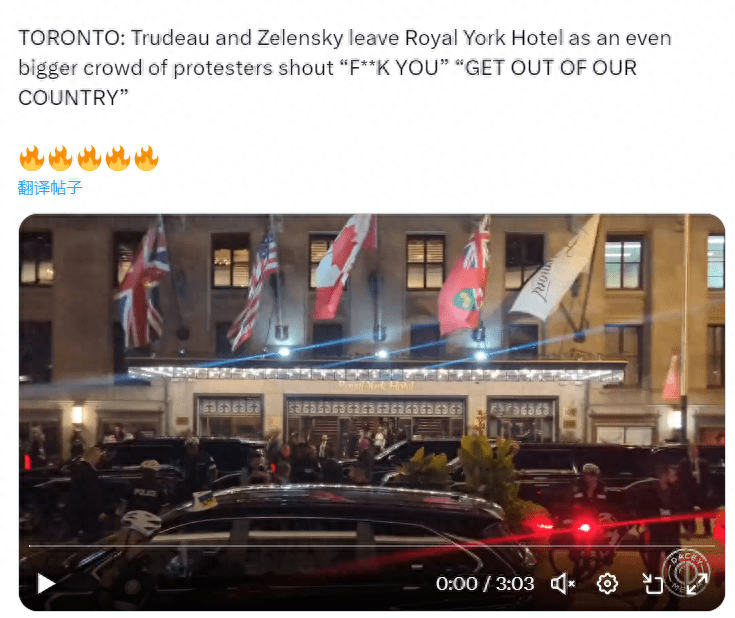Unmute the video's audio
The image size is (735, 618).
(562, 584)
